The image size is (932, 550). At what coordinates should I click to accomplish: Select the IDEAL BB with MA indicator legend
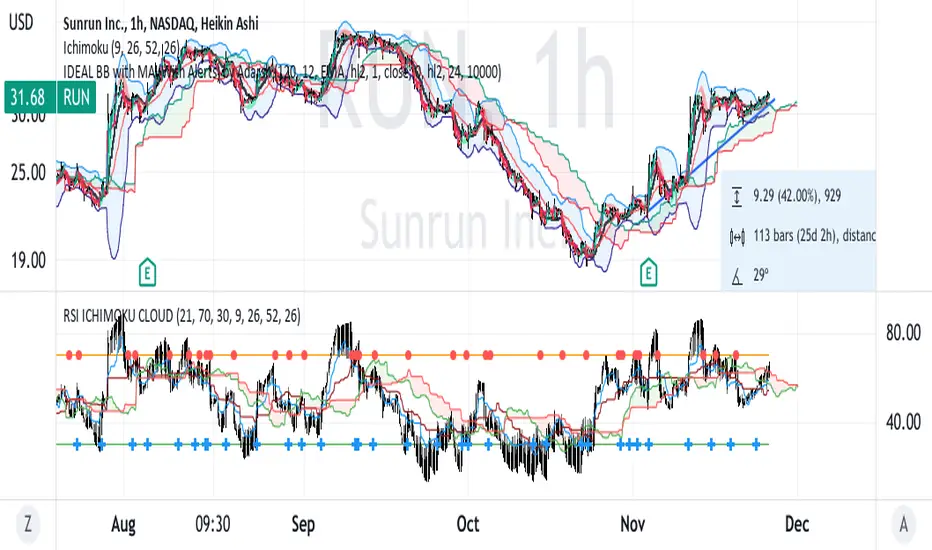(282, 72)
